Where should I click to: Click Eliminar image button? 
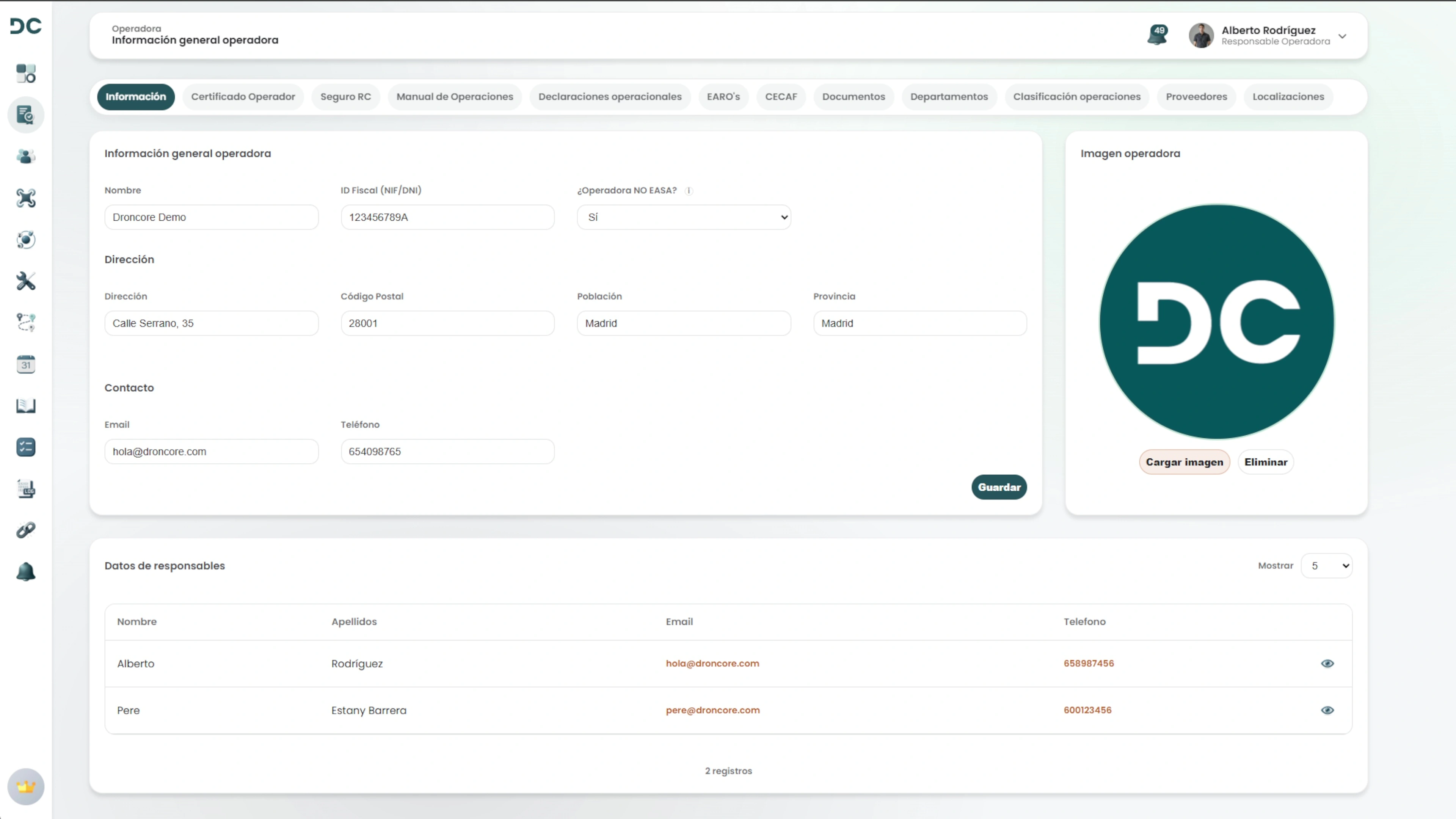(x=1266, y=462)
